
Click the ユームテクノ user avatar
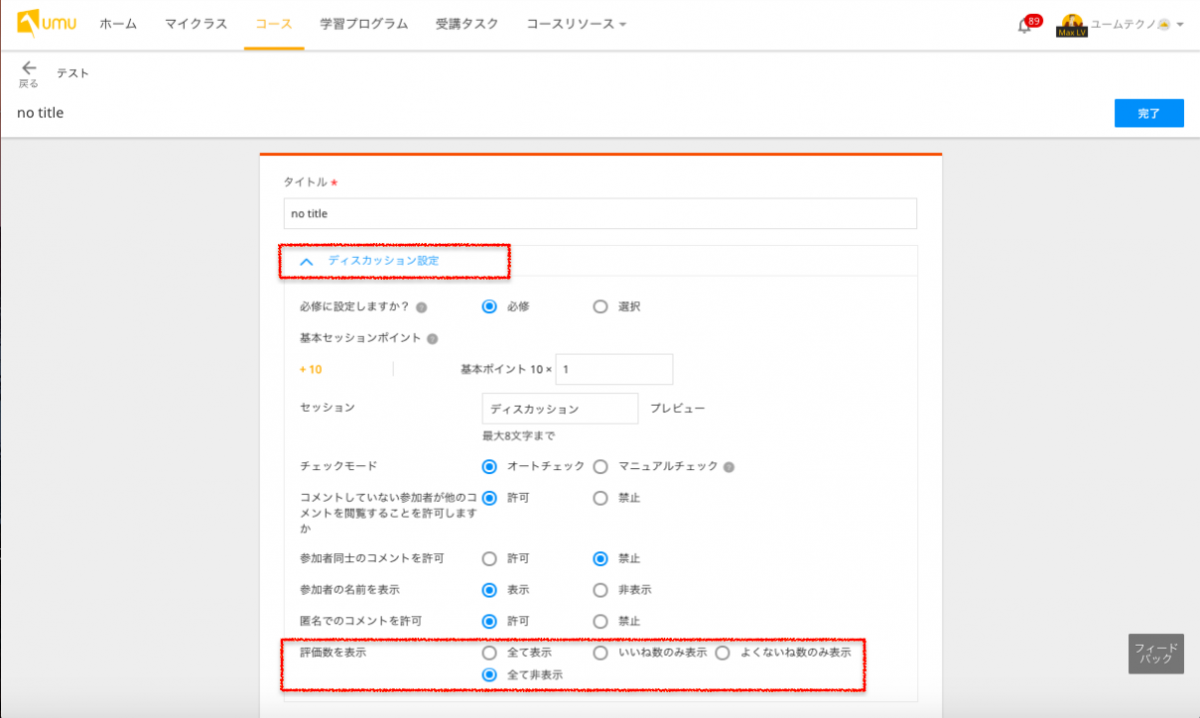coord(1070,22)
